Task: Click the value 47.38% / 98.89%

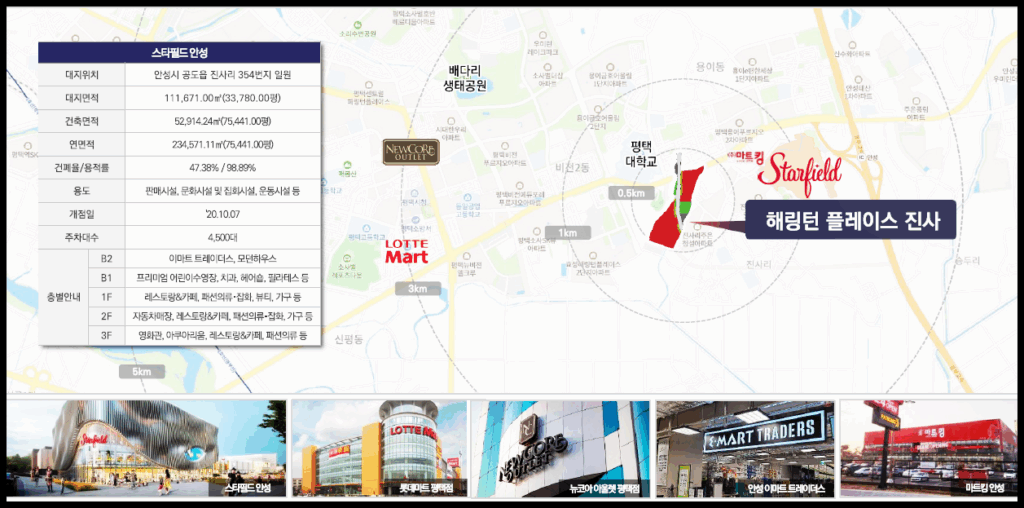Action: (x=223, y=168)
